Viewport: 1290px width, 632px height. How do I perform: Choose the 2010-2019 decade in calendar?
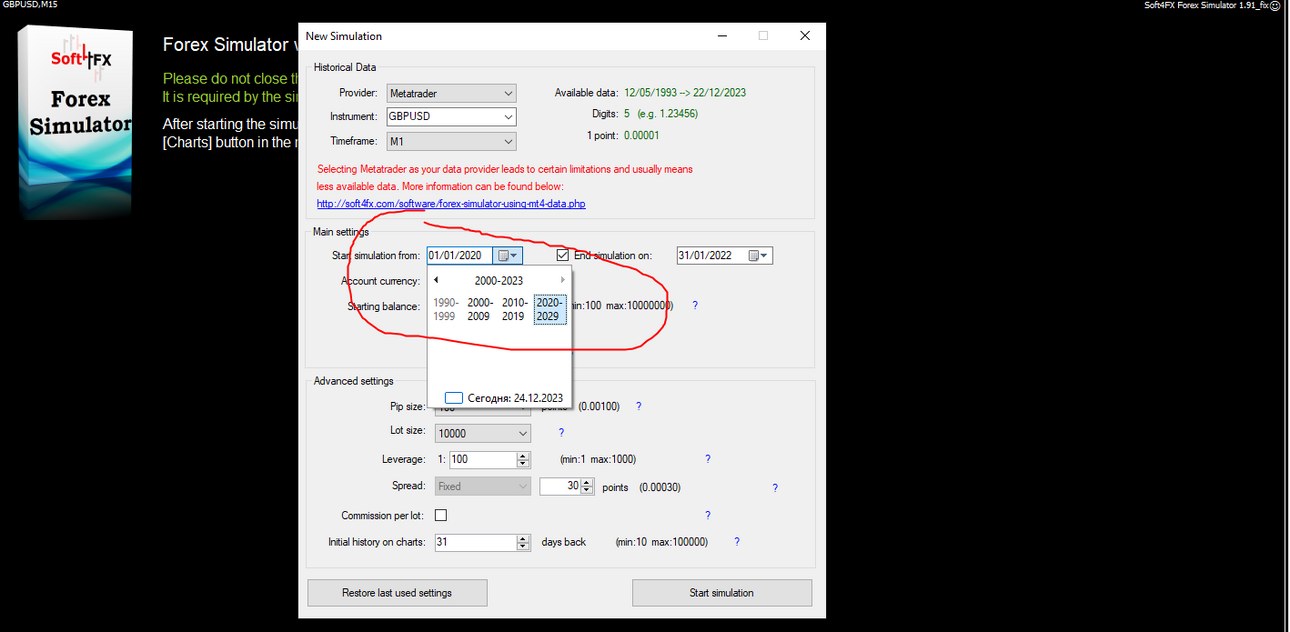515,309
